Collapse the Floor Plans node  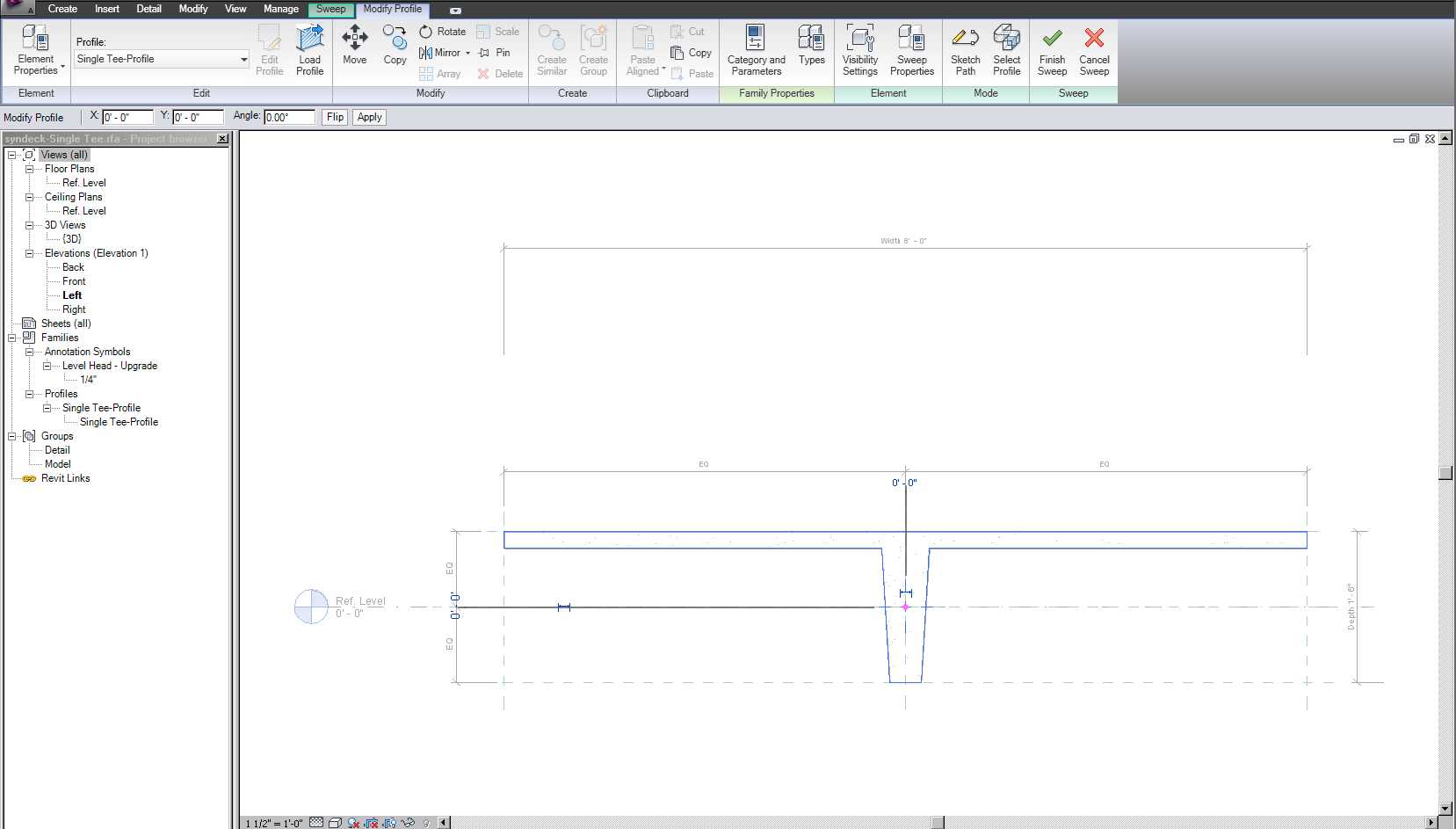pyautogui.click(x=29, y=169)
